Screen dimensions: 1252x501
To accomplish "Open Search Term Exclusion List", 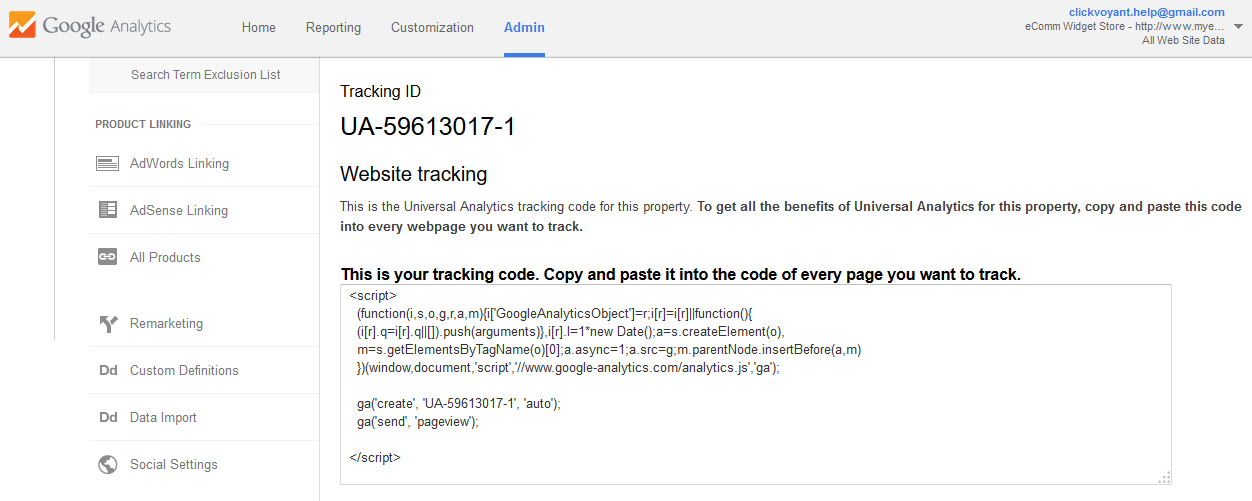I will point(205,75).
